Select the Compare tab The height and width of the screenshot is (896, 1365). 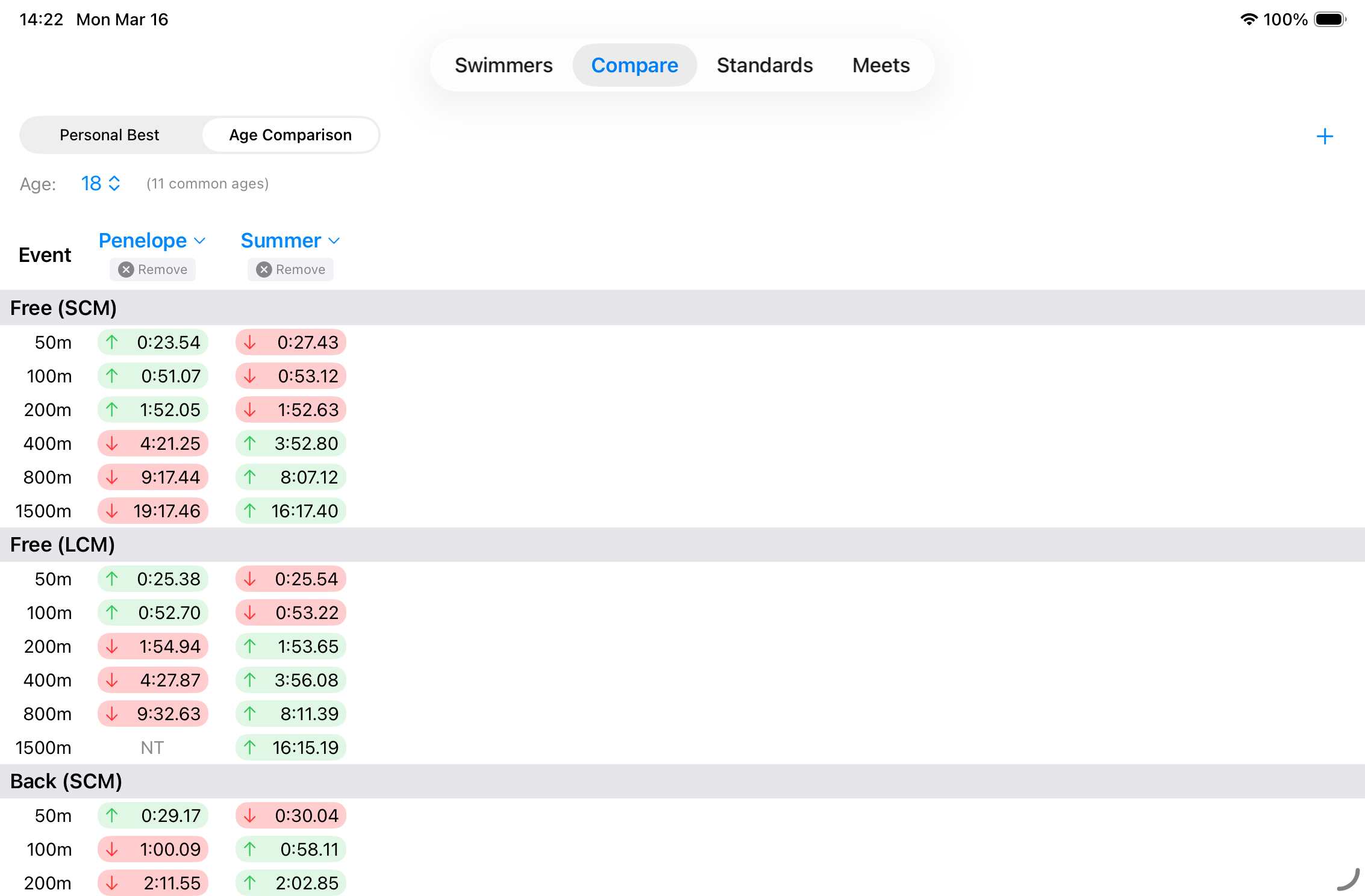634,65
